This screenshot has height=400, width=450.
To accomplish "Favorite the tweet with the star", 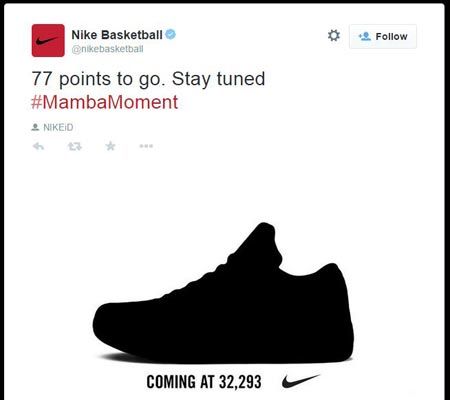I will coord(110,146).
